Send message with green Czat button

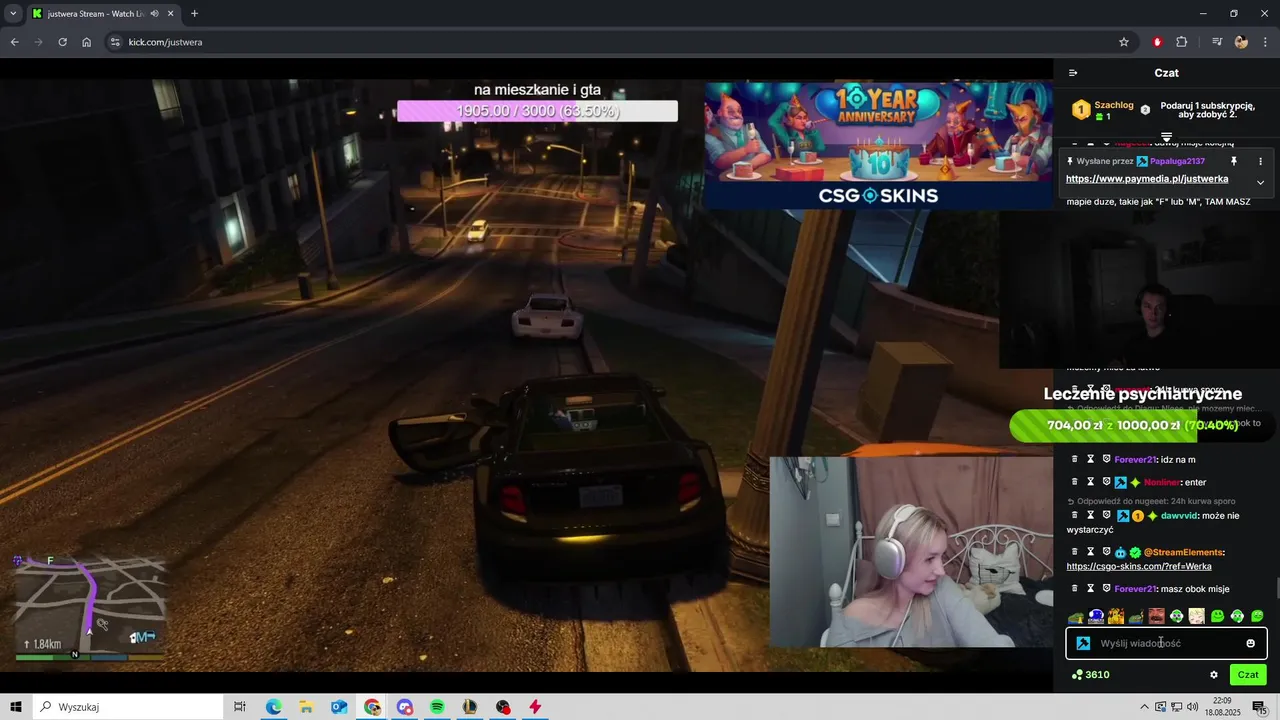tap(1248, 675)
